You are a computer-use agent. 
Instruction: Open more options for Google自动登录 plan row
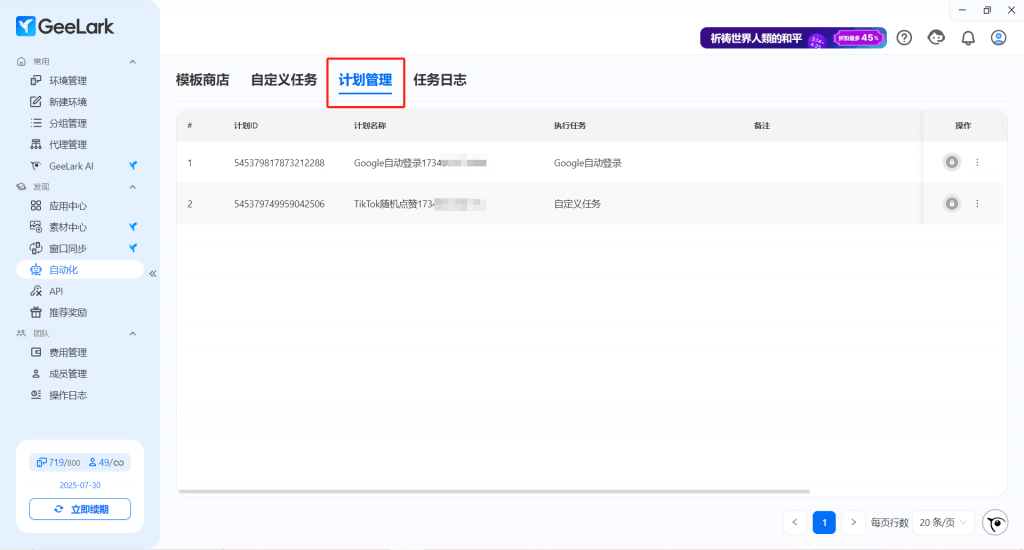977,162
